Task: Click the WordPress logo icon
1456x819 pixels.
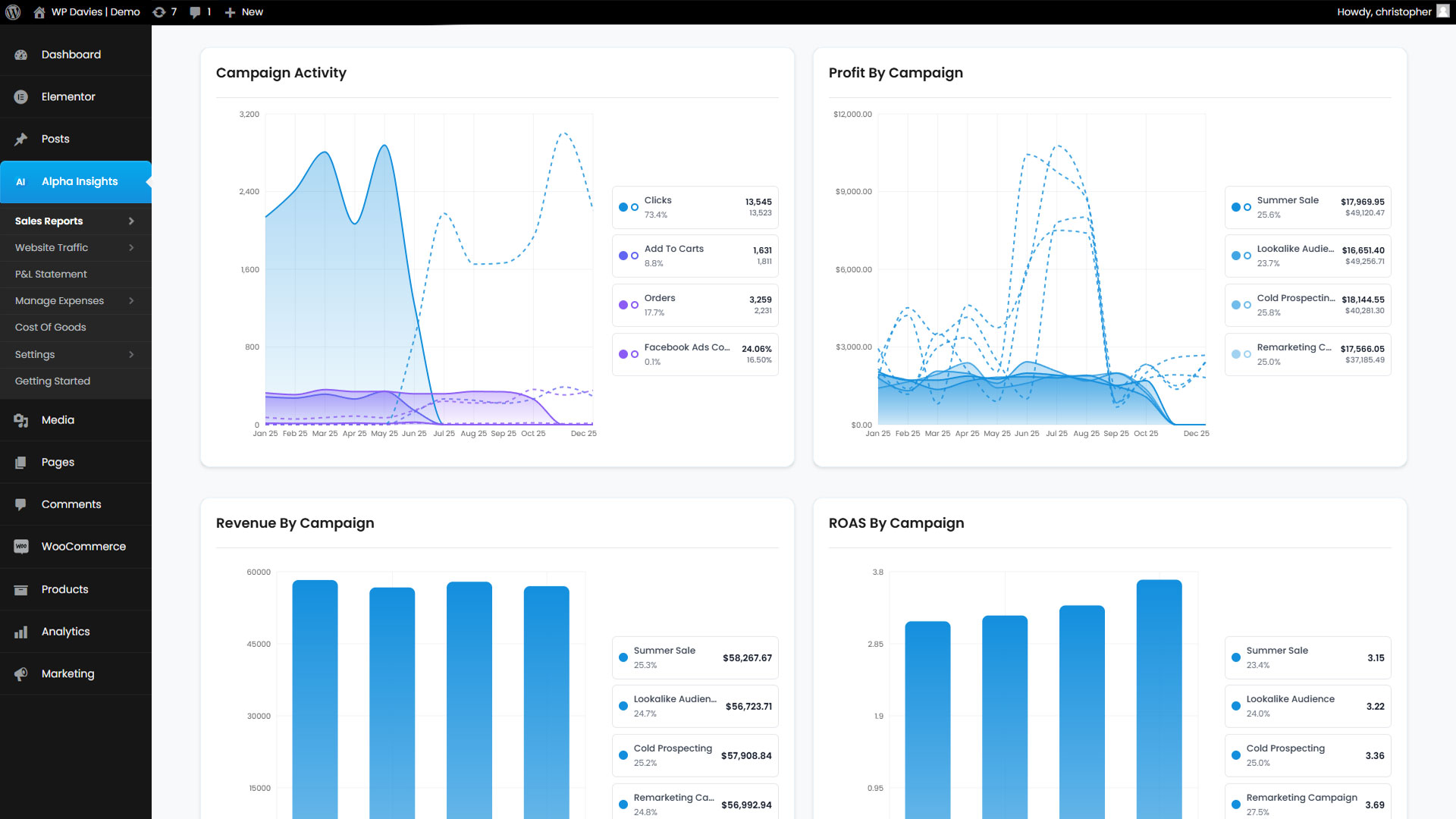Action: 13,12
